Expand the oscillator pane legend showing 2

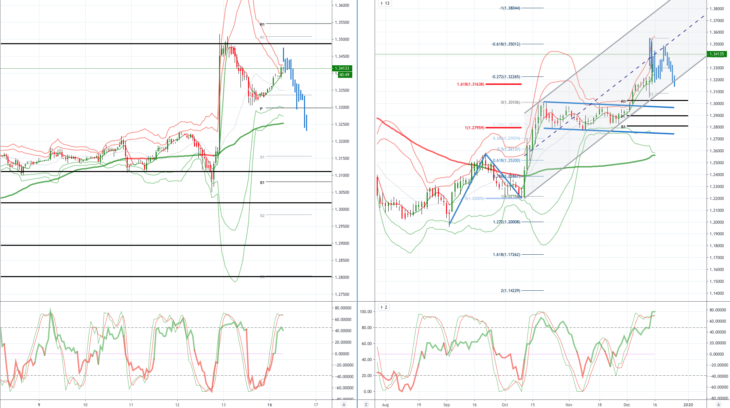[x=384, y=307]
